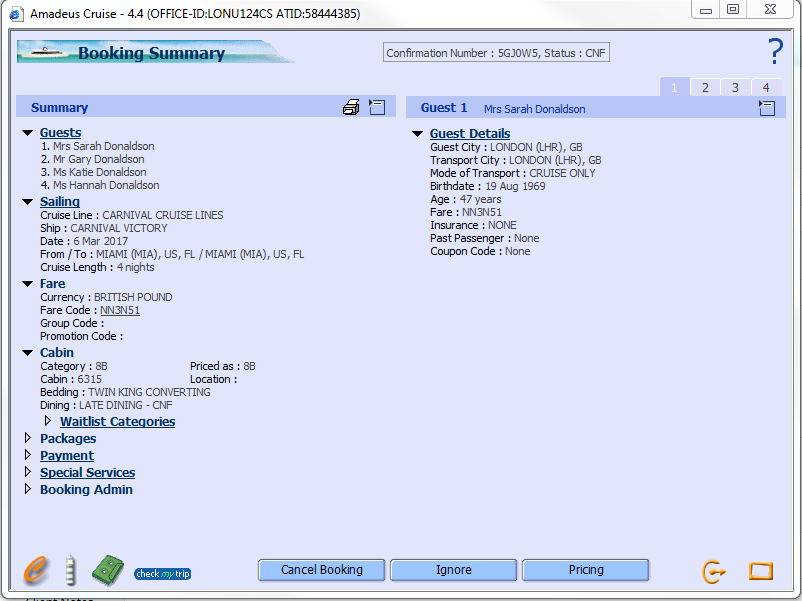Open the Guests link
The height and width of the screenshot is (601, 802).
60,133
